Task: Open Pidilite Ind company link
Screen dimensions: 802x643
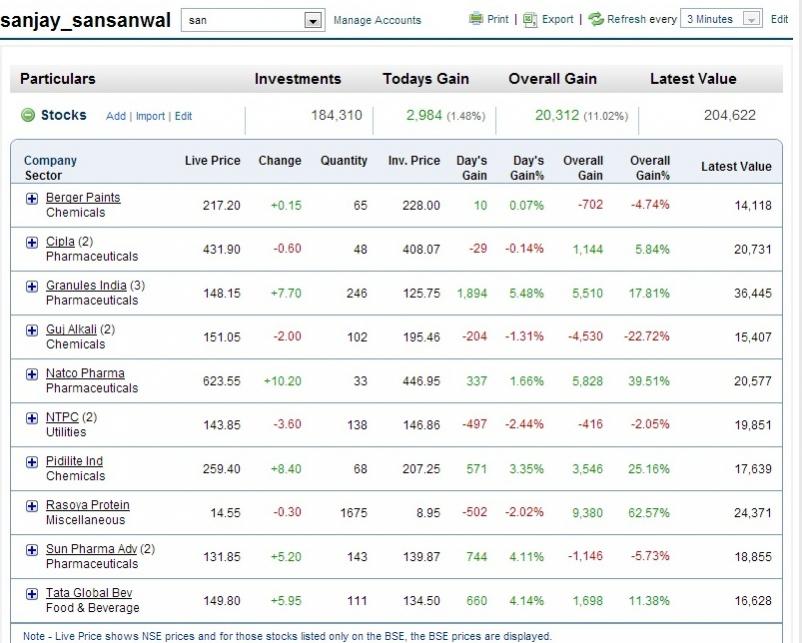Action: point(74,461)
